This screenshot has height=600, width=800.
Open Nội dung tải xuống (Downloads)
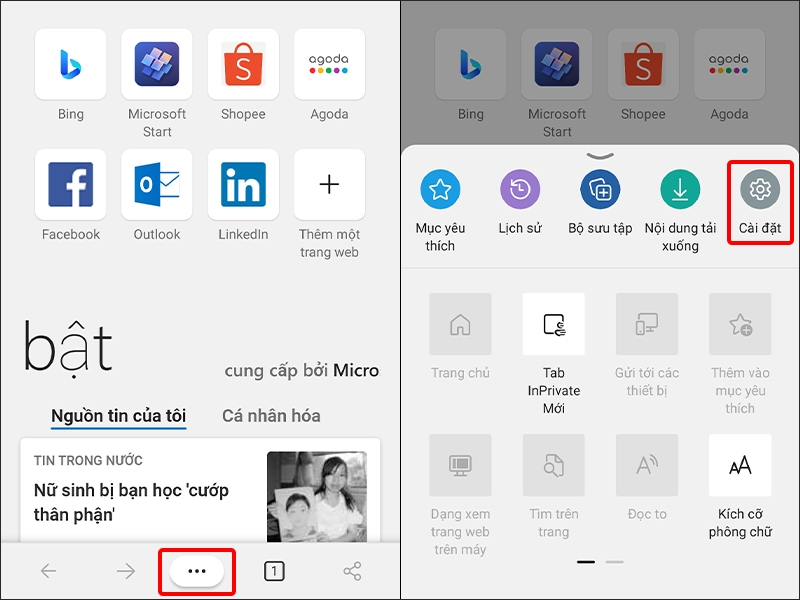680,190
